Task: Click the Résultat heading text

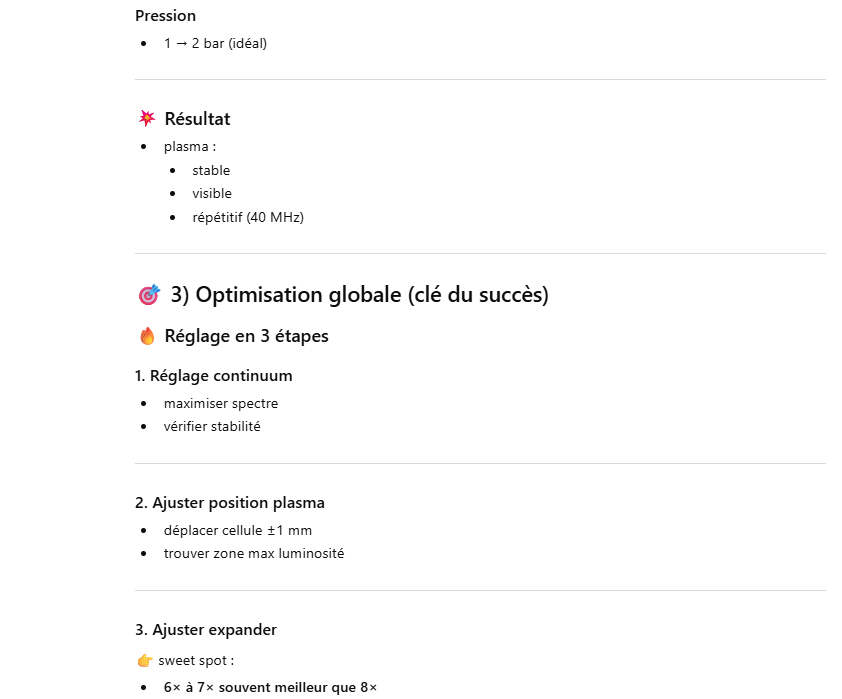Action: 197,119
